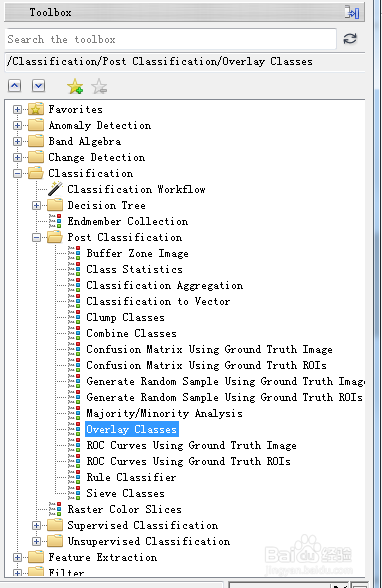Select the Buffer Zone Image tool
The height and width of the screenshot is (588, 382).
pyautogui.click(x=138, y=253)
